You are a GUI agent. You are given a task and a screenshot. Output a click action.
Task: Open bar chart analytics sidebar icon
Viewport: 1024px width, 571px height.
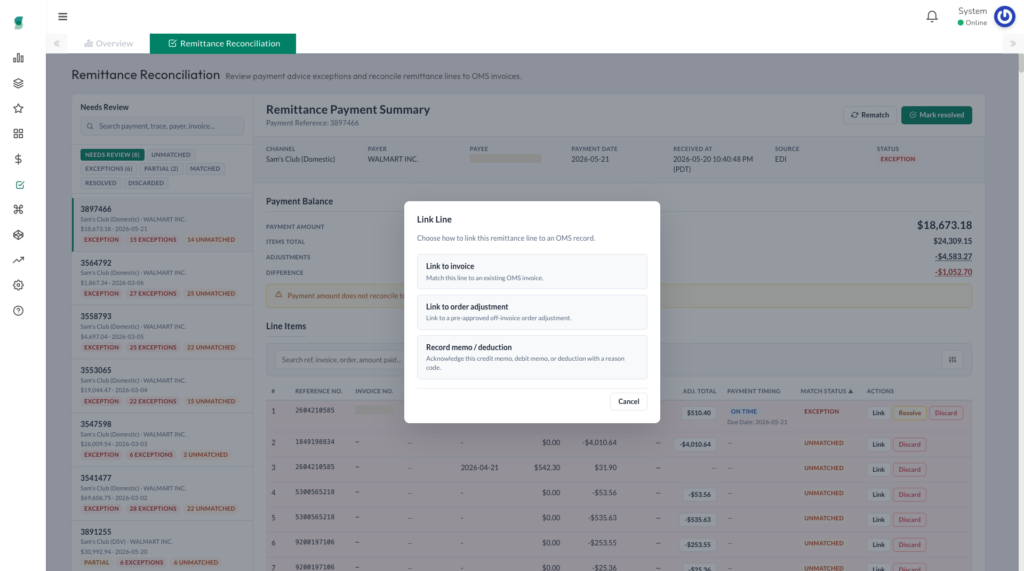(x=18, y=58)
